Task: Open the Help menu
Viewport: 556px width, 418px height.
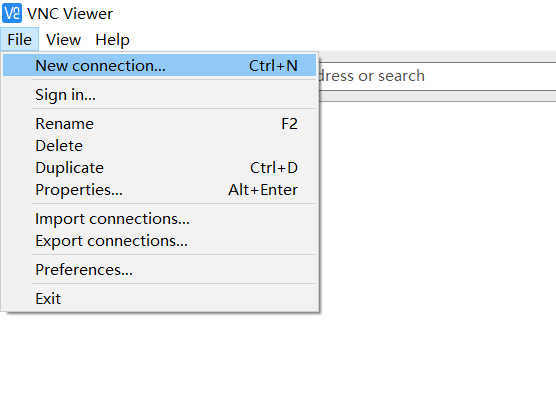Action: (x=112, y=39)
